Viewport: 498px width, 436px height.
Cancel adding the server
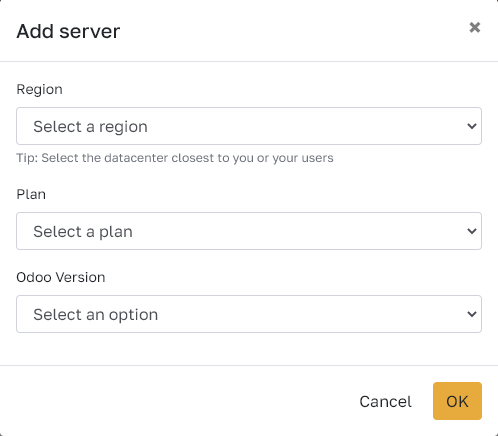coord(385,401)
